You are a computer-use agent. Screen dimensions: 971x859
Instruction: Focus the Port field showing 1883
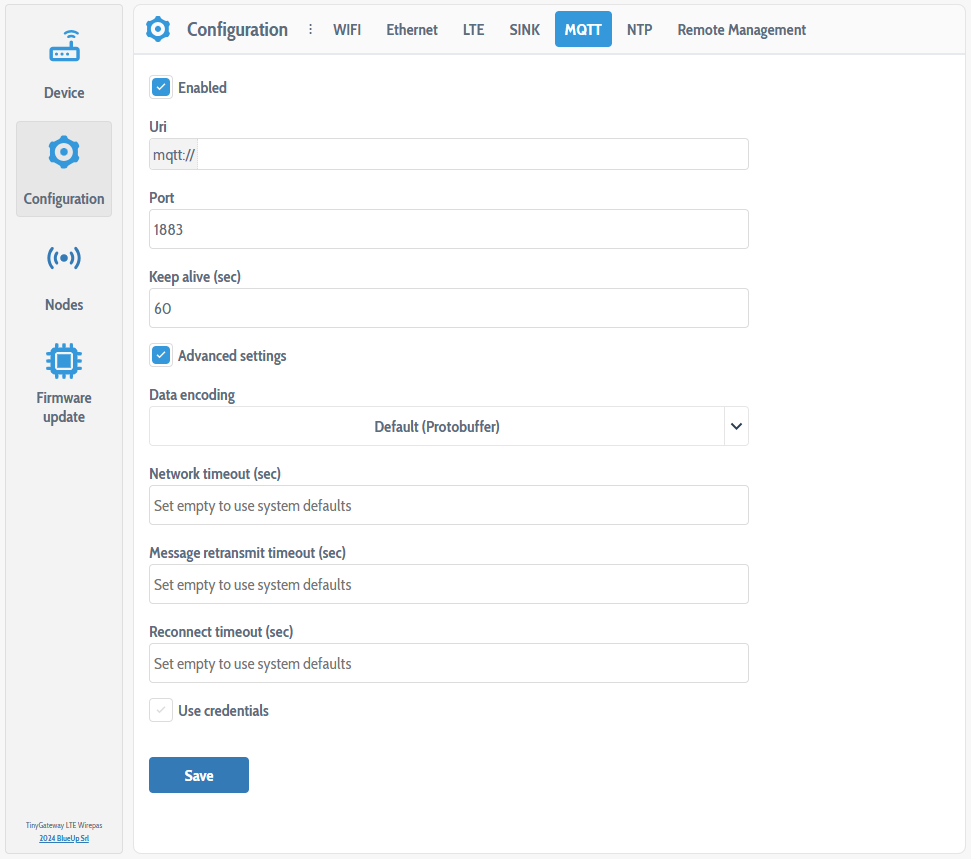(x=448, y=229)
